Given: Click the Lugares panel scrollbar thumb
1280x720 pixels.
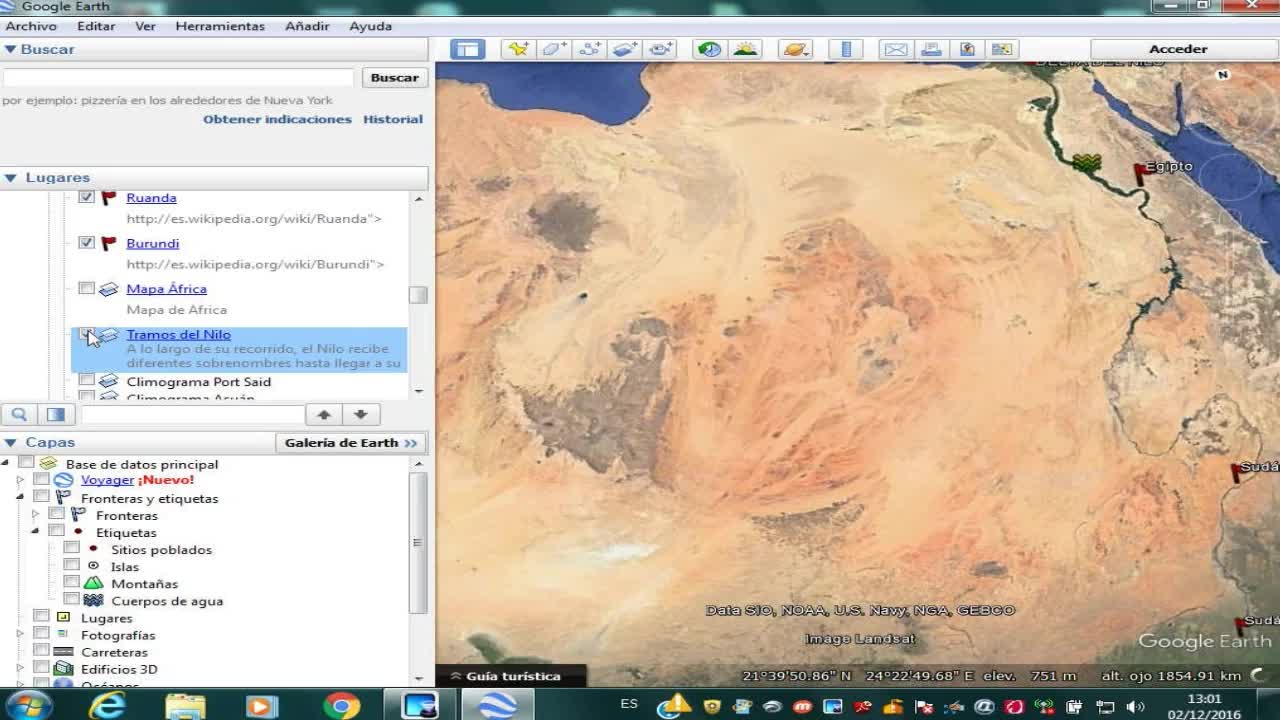Looking at the screenshot, I should [418, 295].
